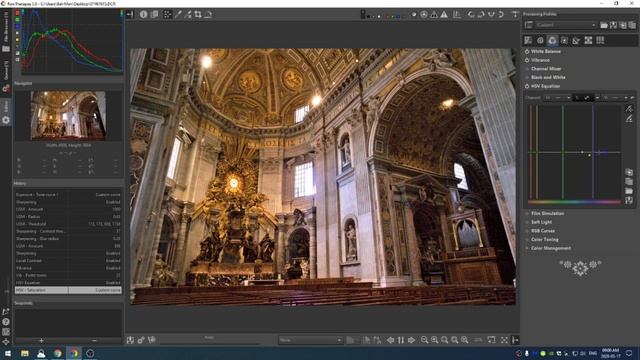Toggle the before/after view icon
Viewport: 640px width, 360px height.
click(155, 14)
